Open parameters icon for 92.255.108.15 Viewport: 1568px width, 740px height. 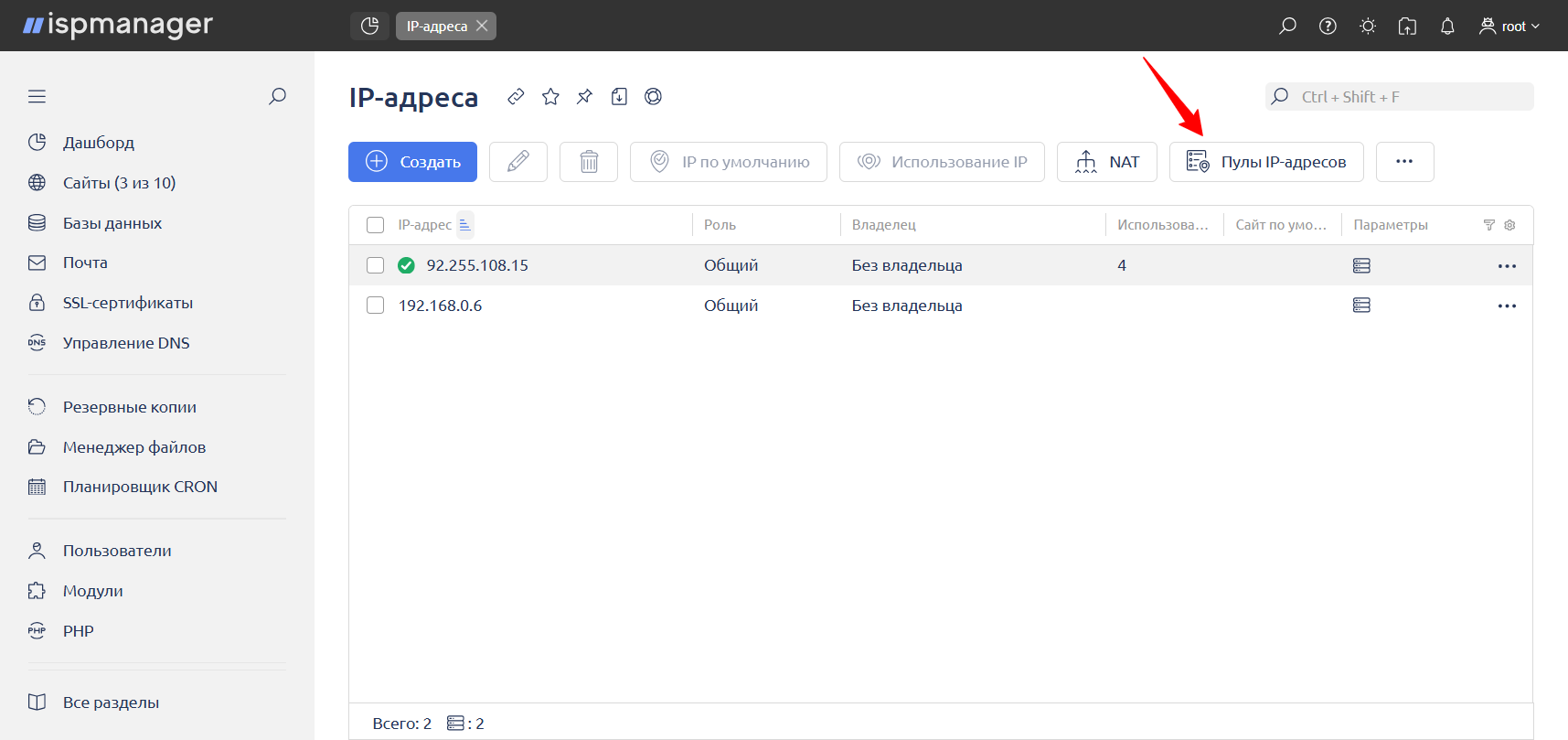pos(1361,265)
